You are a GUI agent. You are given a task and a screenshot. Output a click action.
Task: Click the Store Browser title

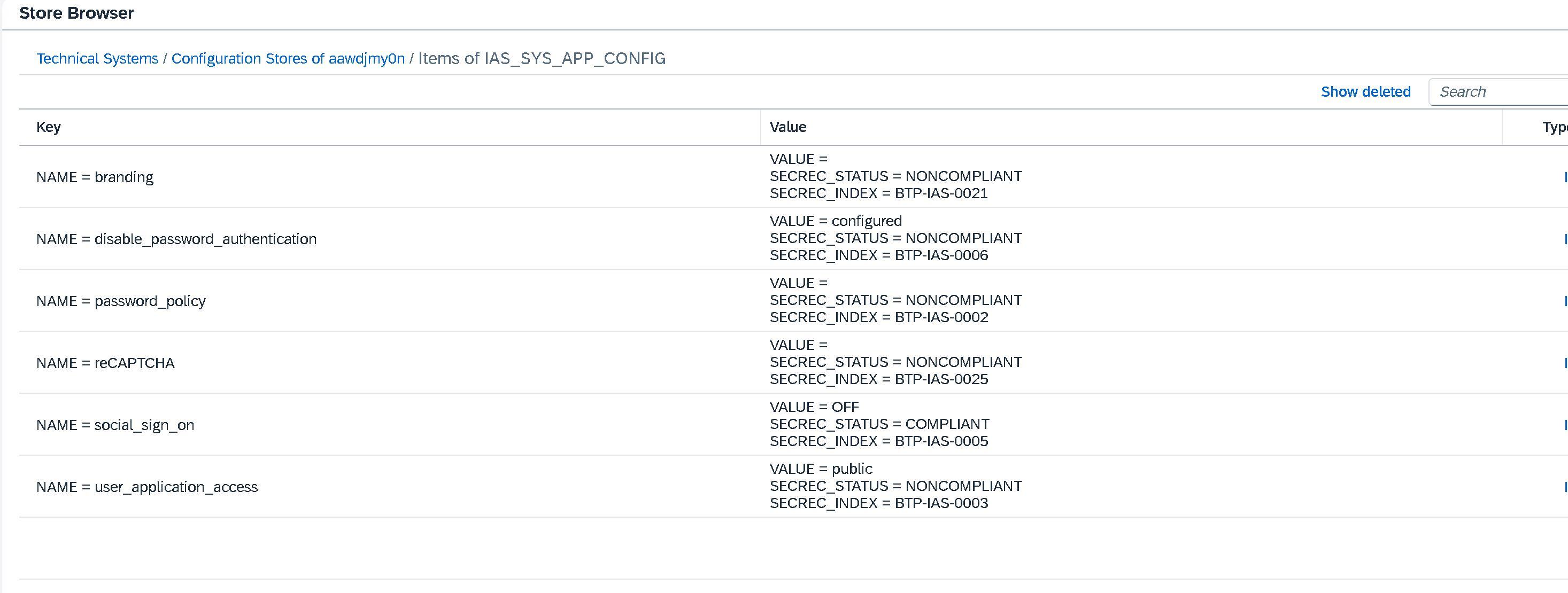pos(76,13)
